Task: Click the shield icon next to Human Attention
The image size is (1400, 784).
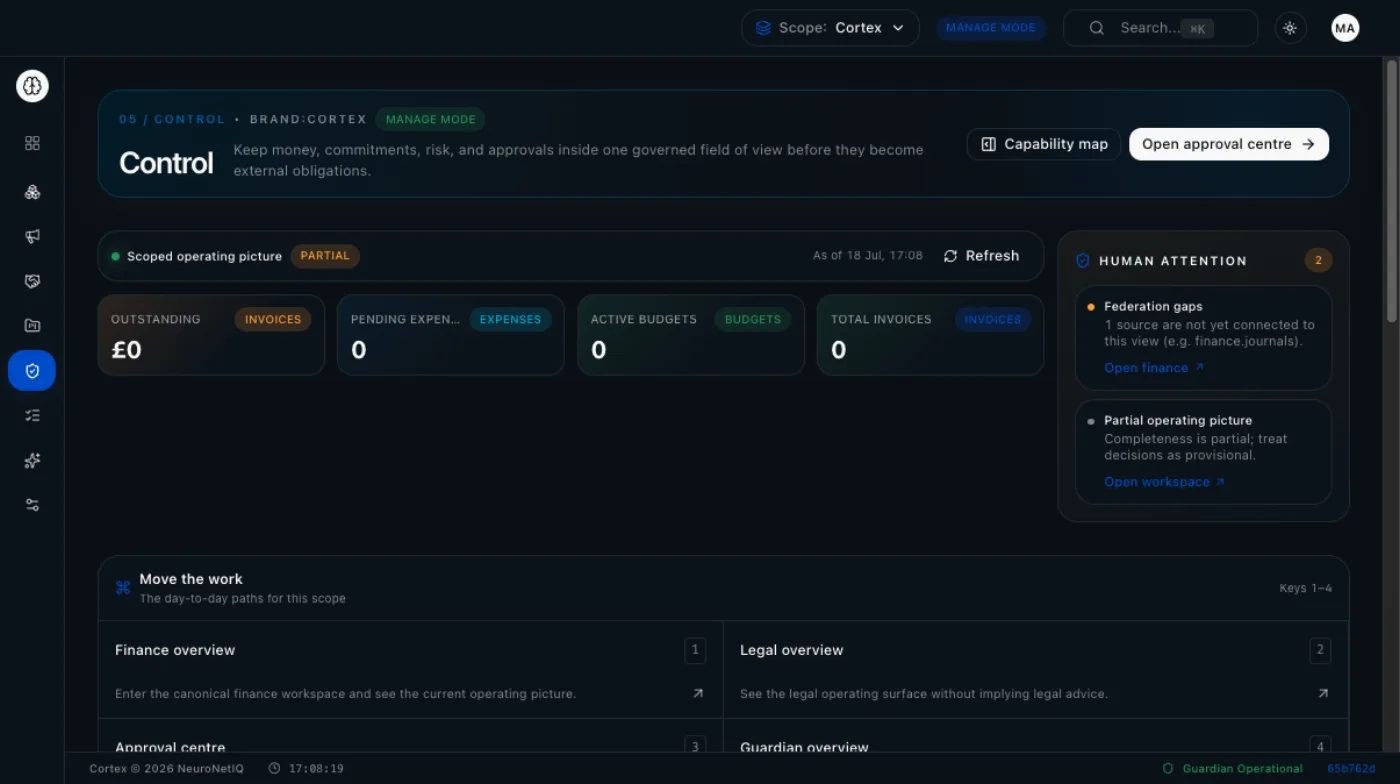Action: coord(1082,260)
